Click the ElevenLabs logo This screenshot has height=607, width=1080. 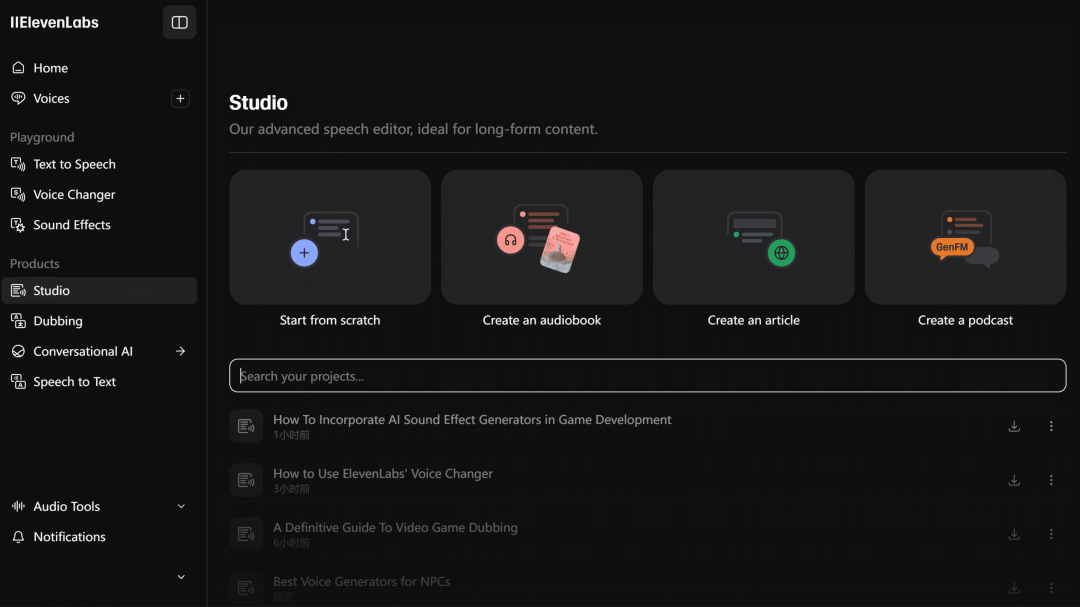[54, 23]
